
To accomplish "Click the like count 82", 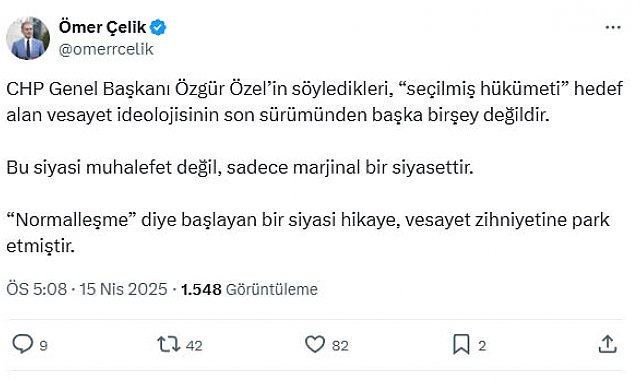I will 340,346.
